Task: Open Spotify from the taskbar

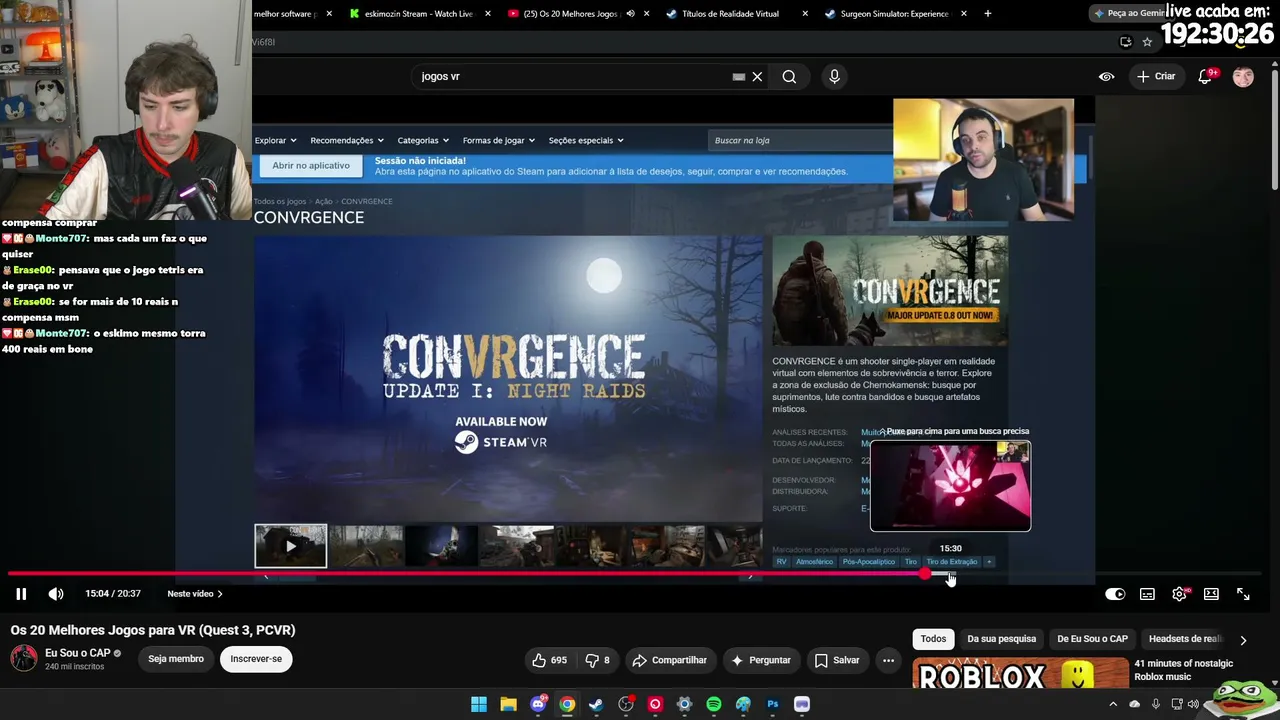Action: coord(714,704)
